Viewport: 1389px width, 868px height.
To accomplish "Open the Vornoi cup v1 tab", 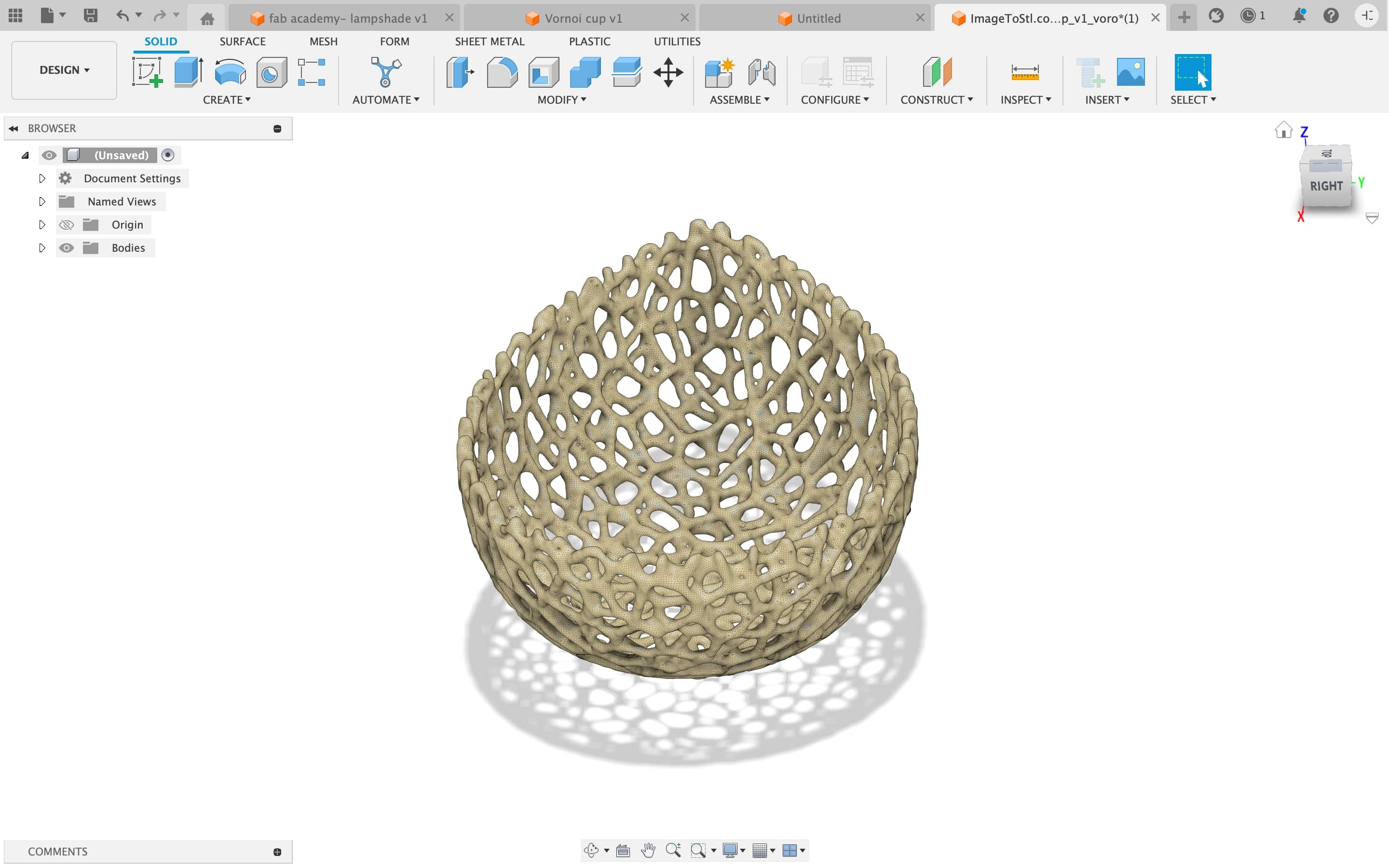I will (x=583, y=18).
